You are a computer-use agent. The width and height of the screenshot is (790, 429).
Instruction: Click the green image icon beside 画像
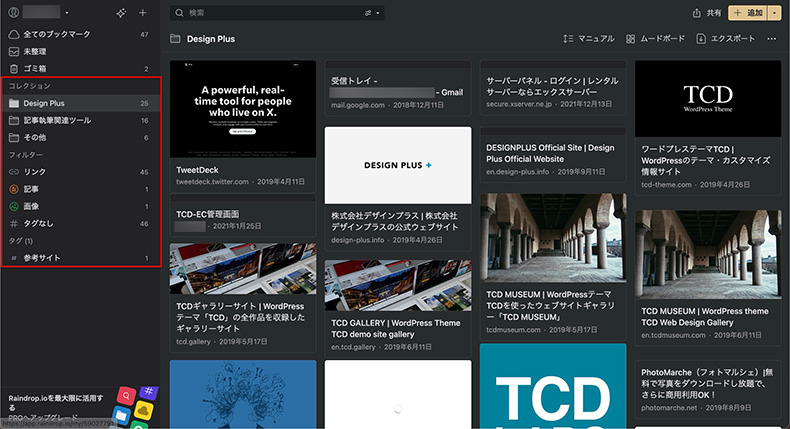click(14, 206)
